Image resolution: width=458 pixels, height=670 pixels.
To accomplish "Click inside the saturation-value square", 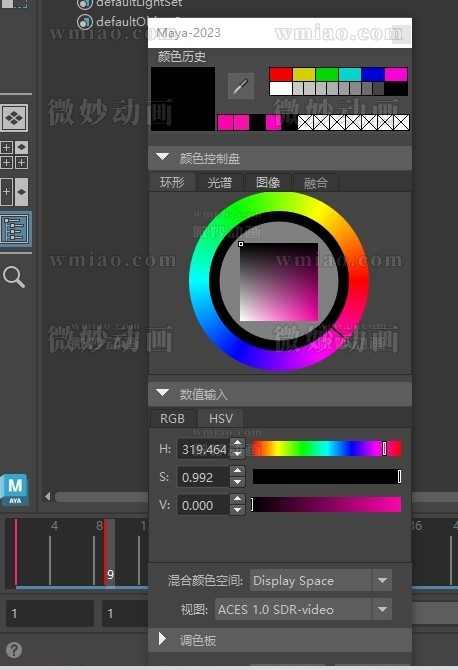I will coord(279,282).
